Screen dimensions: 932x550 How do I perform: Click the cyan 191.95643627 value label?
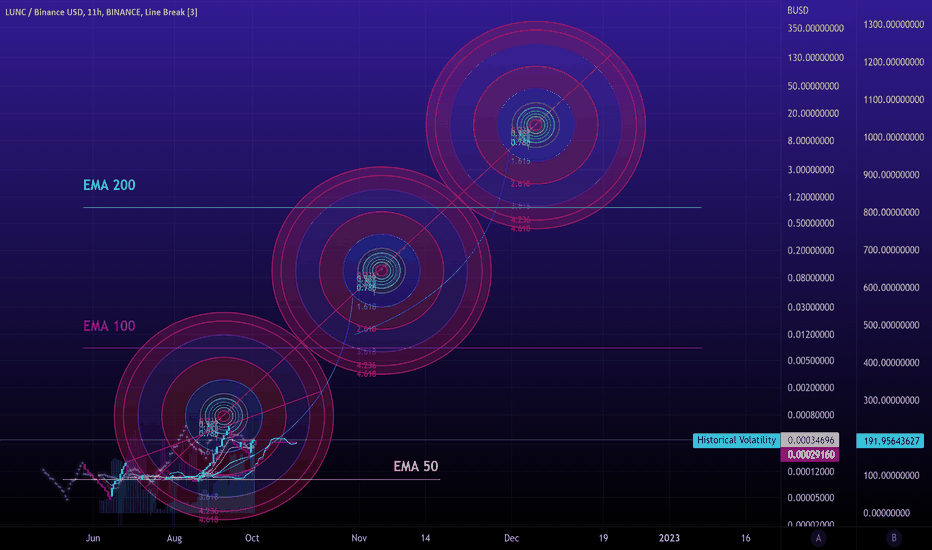coord(890,441)
